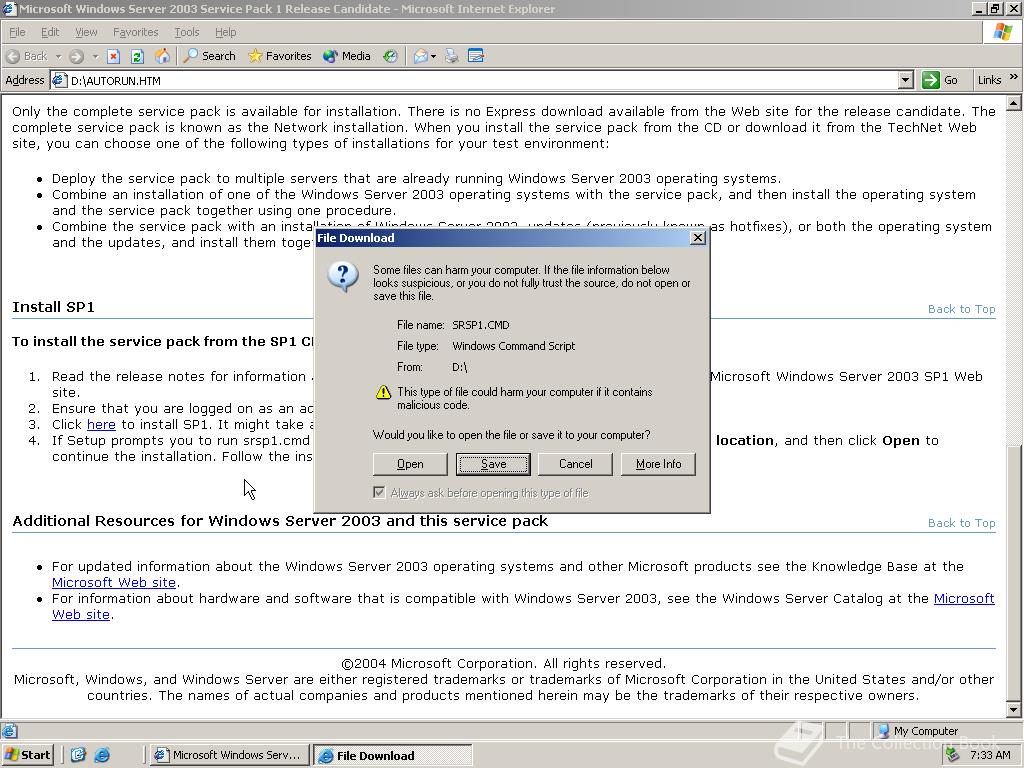Click the Windows Command Script file type text
The width and height of the screenshot is (1024, 768).
[x=513, y=345]
